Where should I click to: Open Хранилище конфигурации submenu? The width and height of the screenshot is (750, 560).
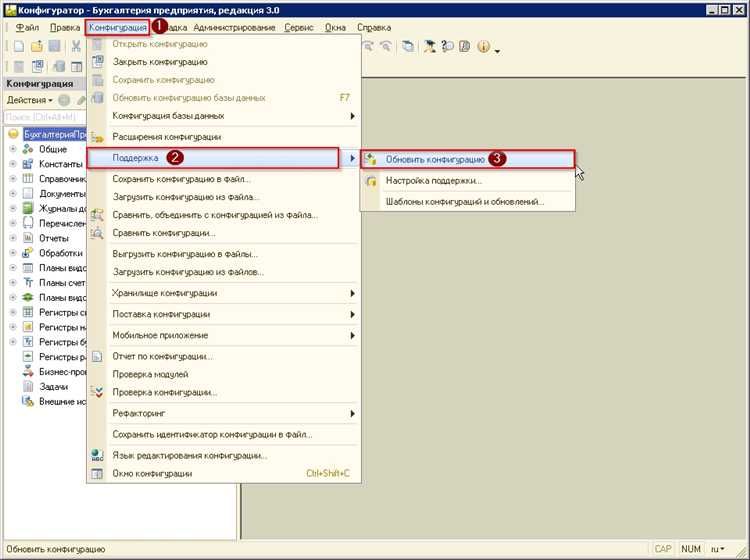223,293
